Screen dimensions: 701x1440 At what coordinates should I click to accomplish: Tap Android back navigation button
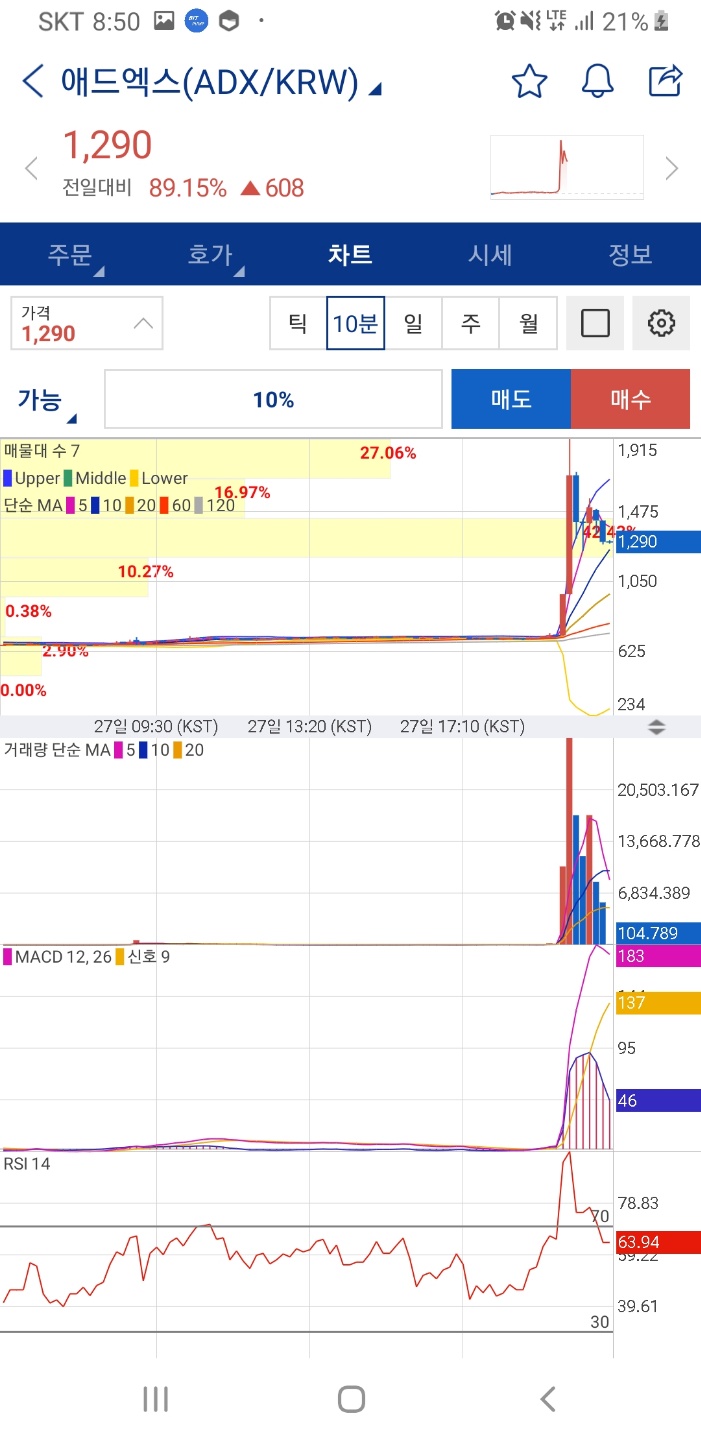[x=547, y=1398]
